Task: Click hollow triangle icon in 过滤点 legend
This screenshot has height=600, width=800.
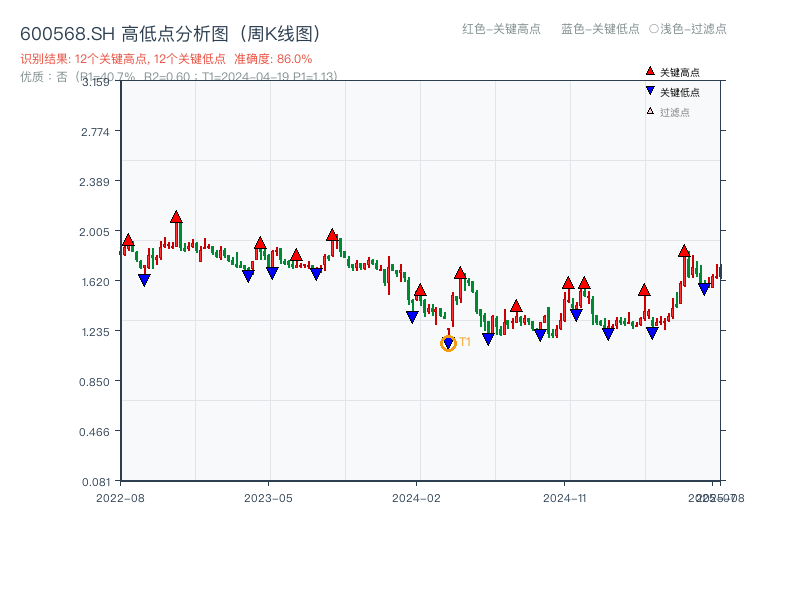Action: tap(650, 111)
